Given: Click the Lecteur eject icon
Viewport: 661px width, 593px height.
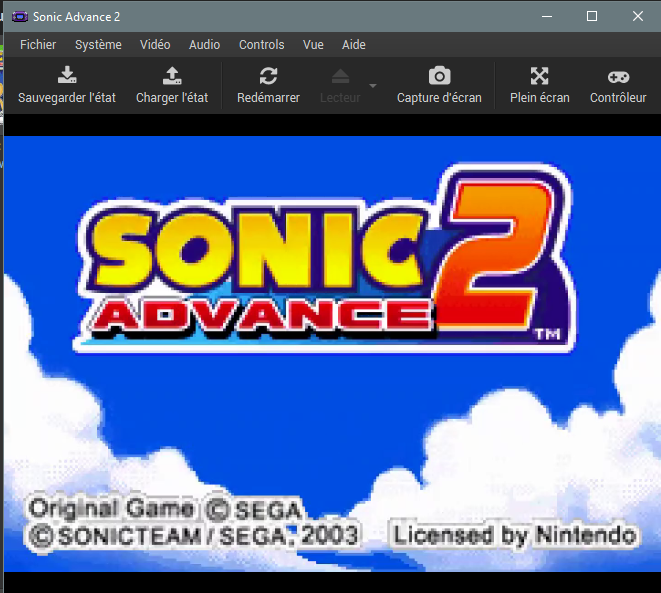Looking at the screenshot, I should pos(340,77).
